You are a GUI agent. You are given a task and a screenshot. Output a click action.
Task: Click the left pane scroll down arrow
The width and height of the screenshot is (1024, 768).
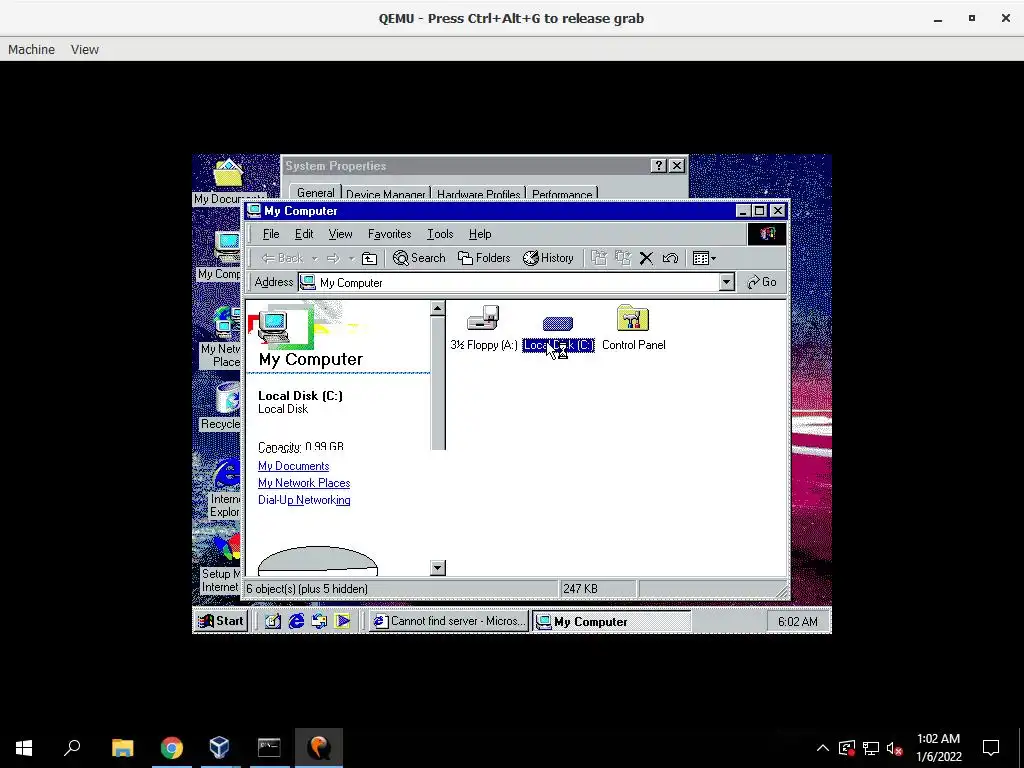tap(438, 568)
